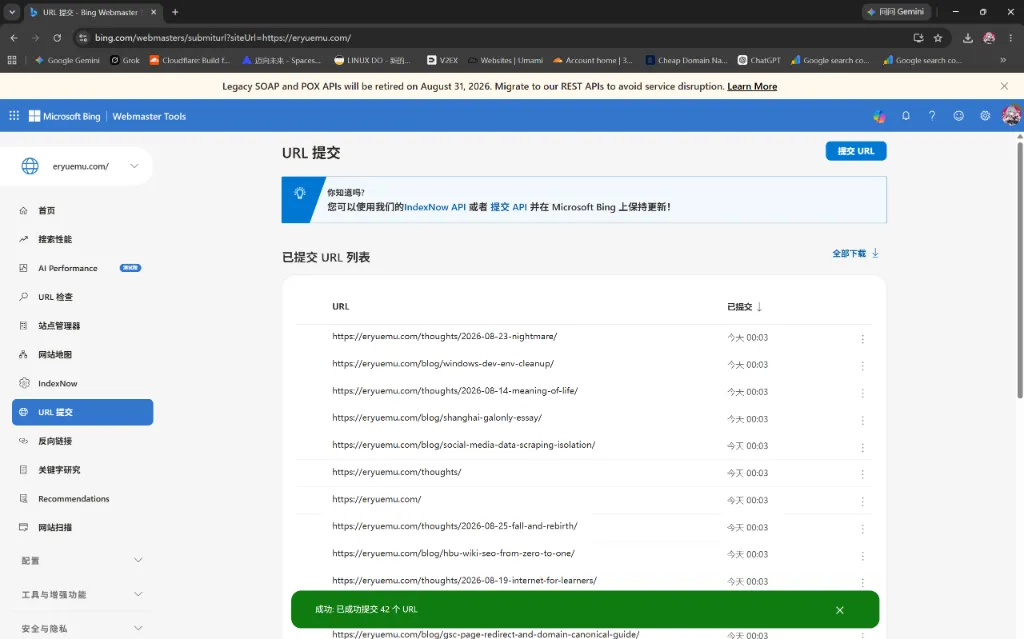Click the hbu-wiki-seo-from-zero-to-one URL text

click(x=453, y=553)
